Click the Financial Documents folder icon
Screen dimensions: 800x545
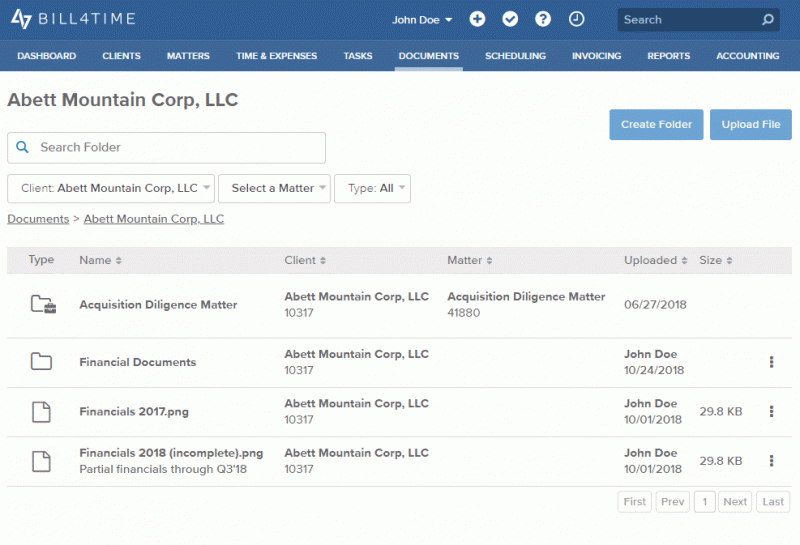click(x=41, y=361)
